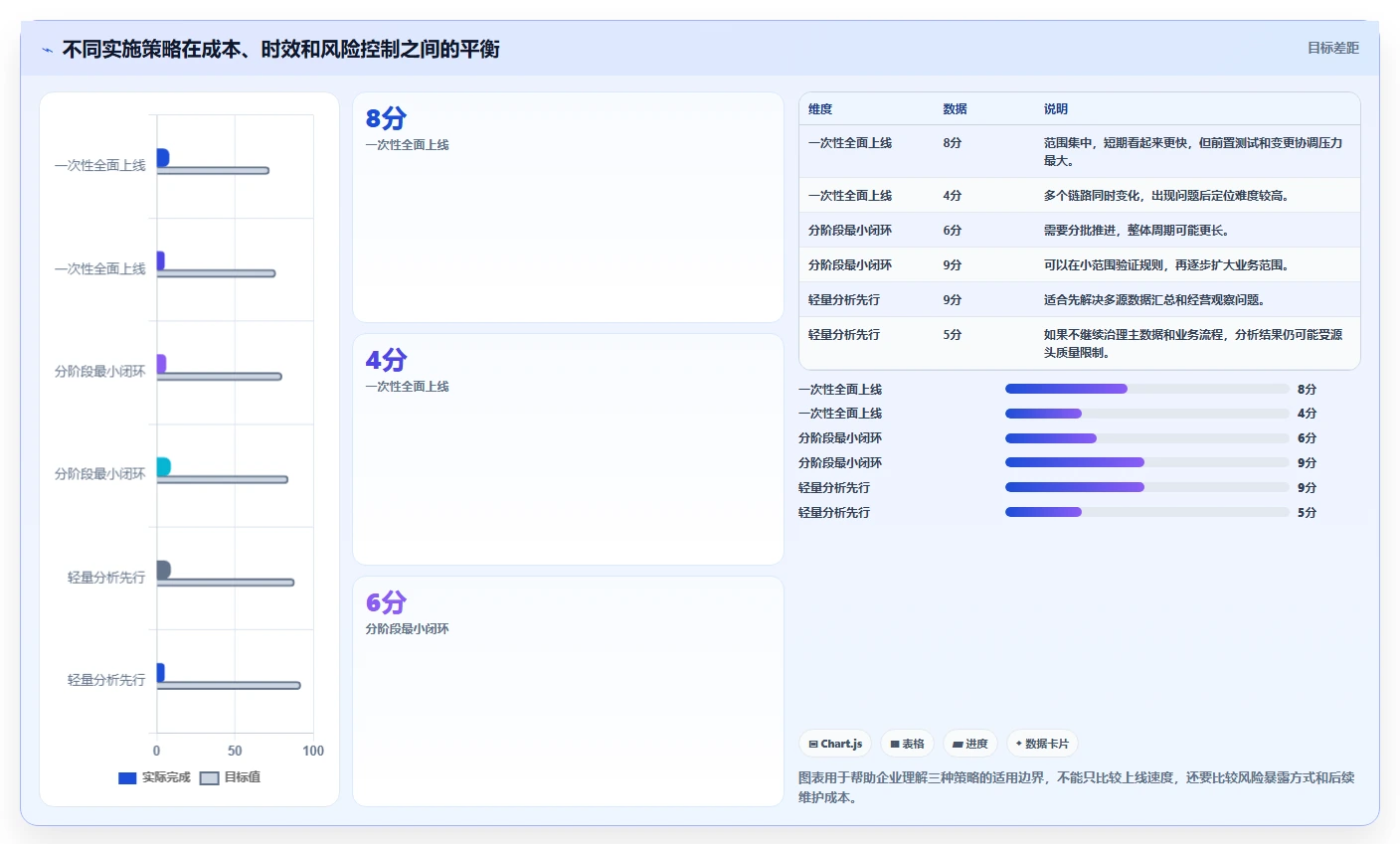Click the 5分 cell in the table
Viewport: 1400px width, 844px height.
click(x=953, y=335)
